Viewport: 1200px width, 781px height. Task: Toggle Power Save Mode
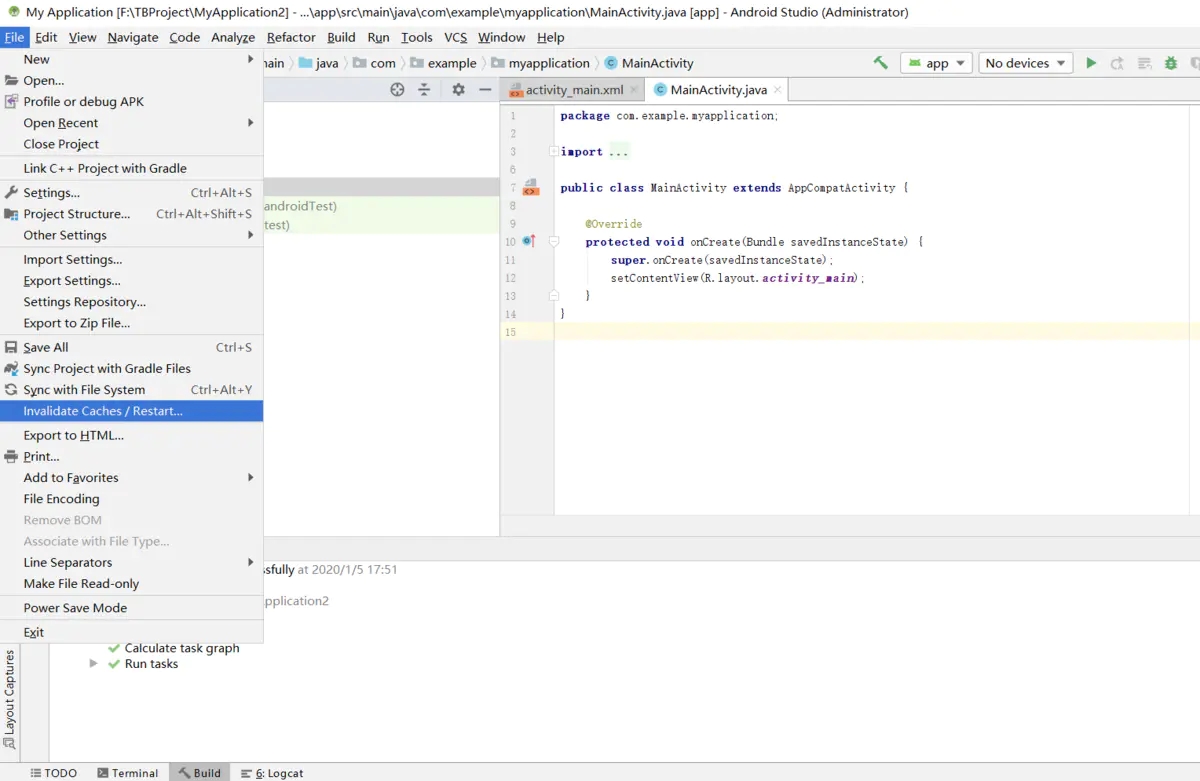(131, 608)
